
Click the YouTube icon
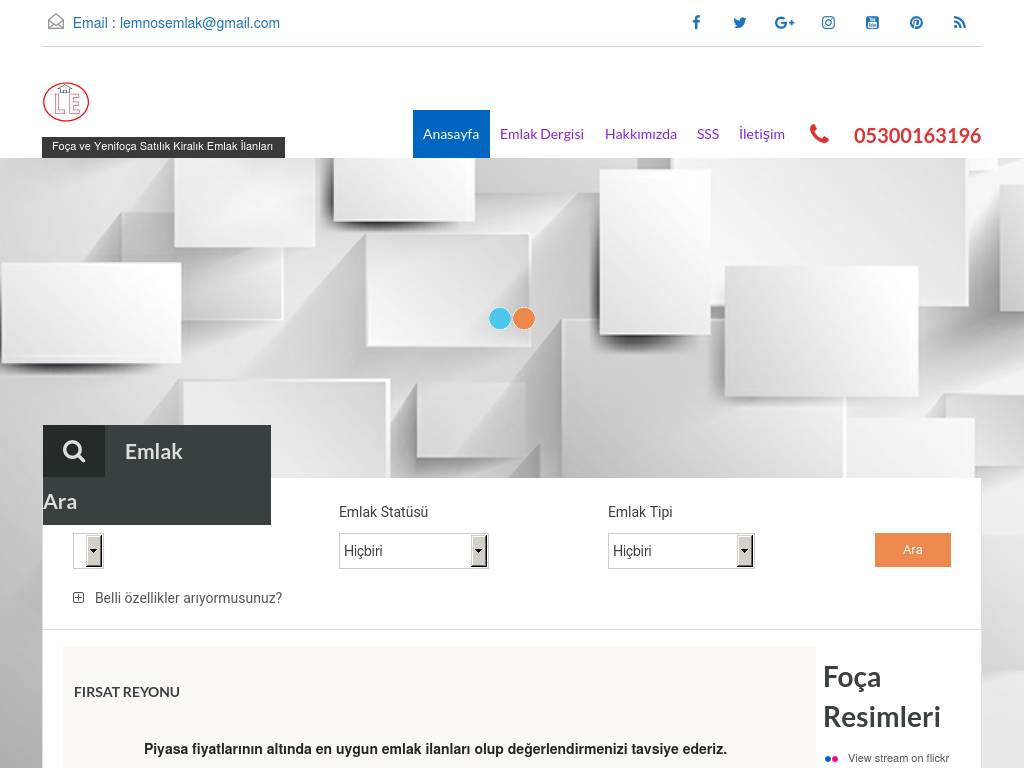872,22
